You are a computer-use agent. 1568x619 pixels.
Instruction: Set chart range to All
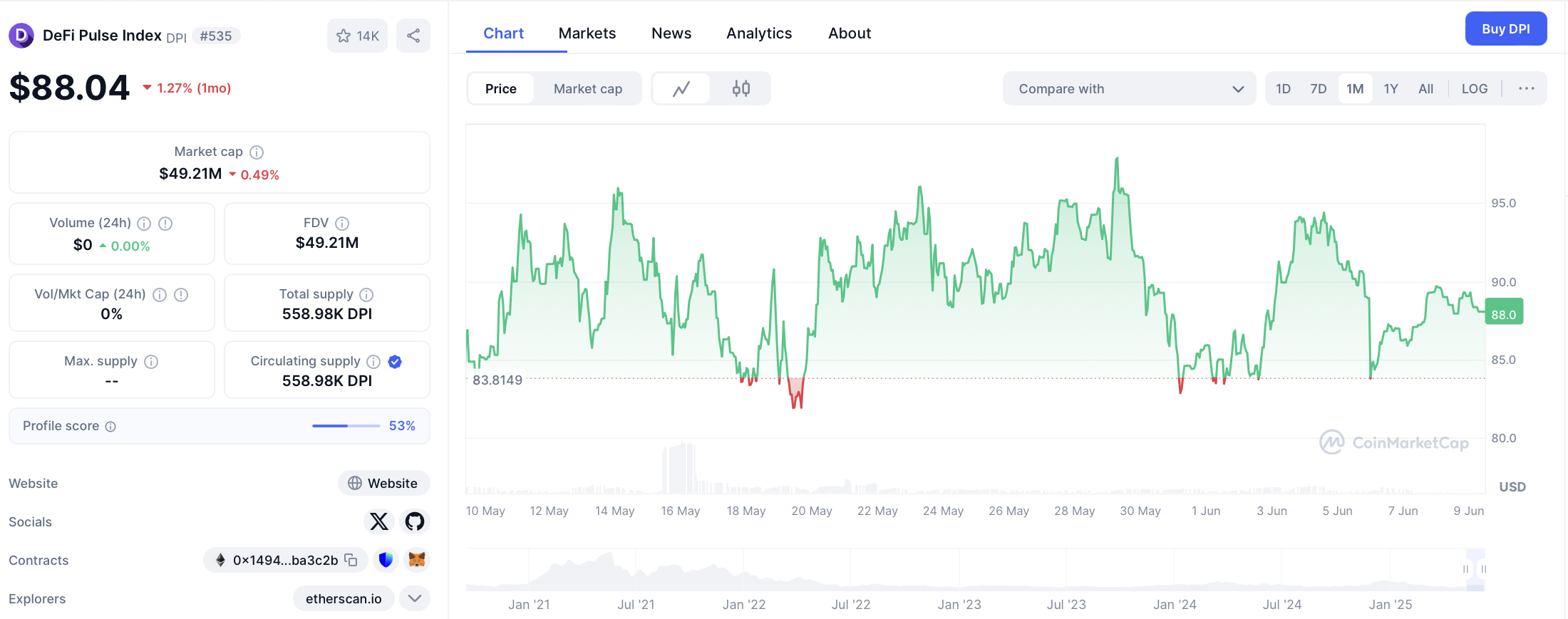(1425, 88)
